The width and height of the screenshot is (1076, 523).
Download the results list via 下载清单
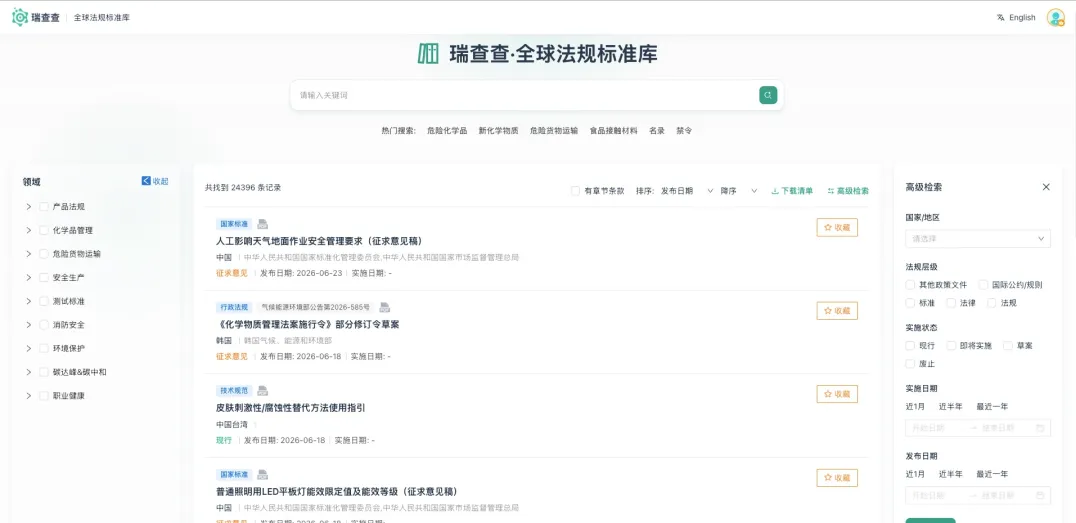click(x=792, y=191)
